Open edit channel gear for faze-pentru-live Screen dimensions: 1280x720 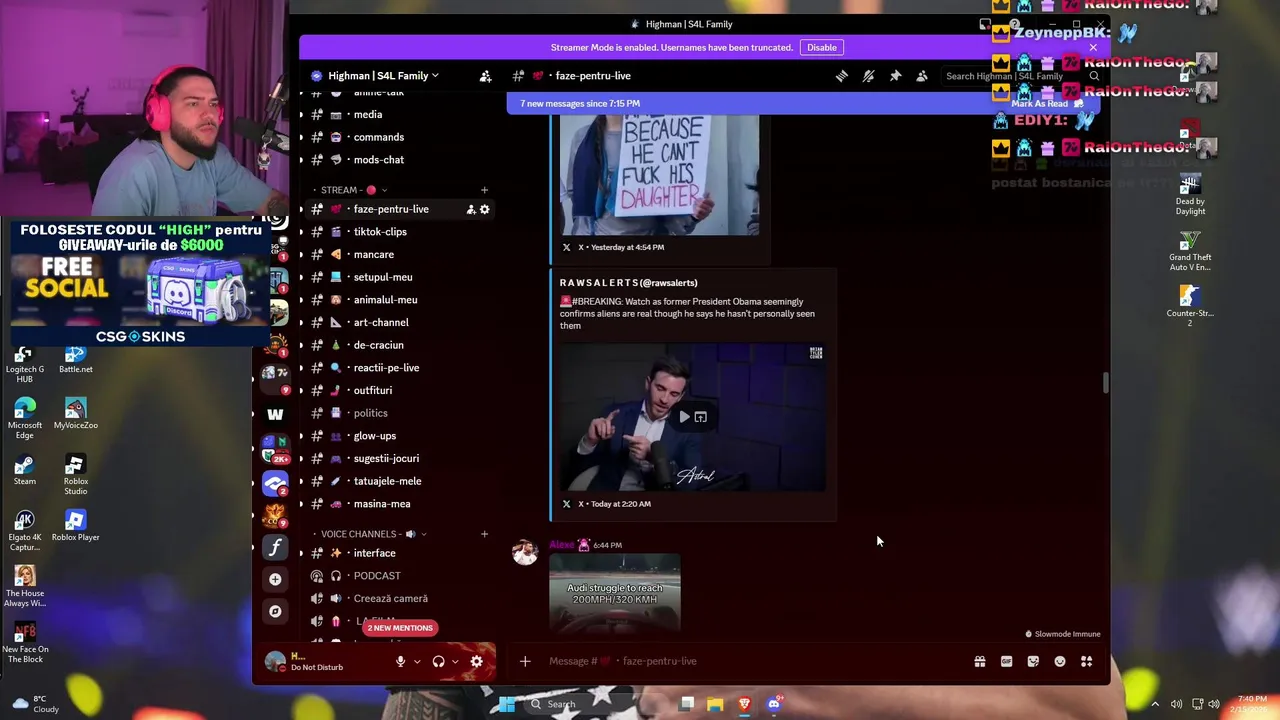tap(485, 209)
